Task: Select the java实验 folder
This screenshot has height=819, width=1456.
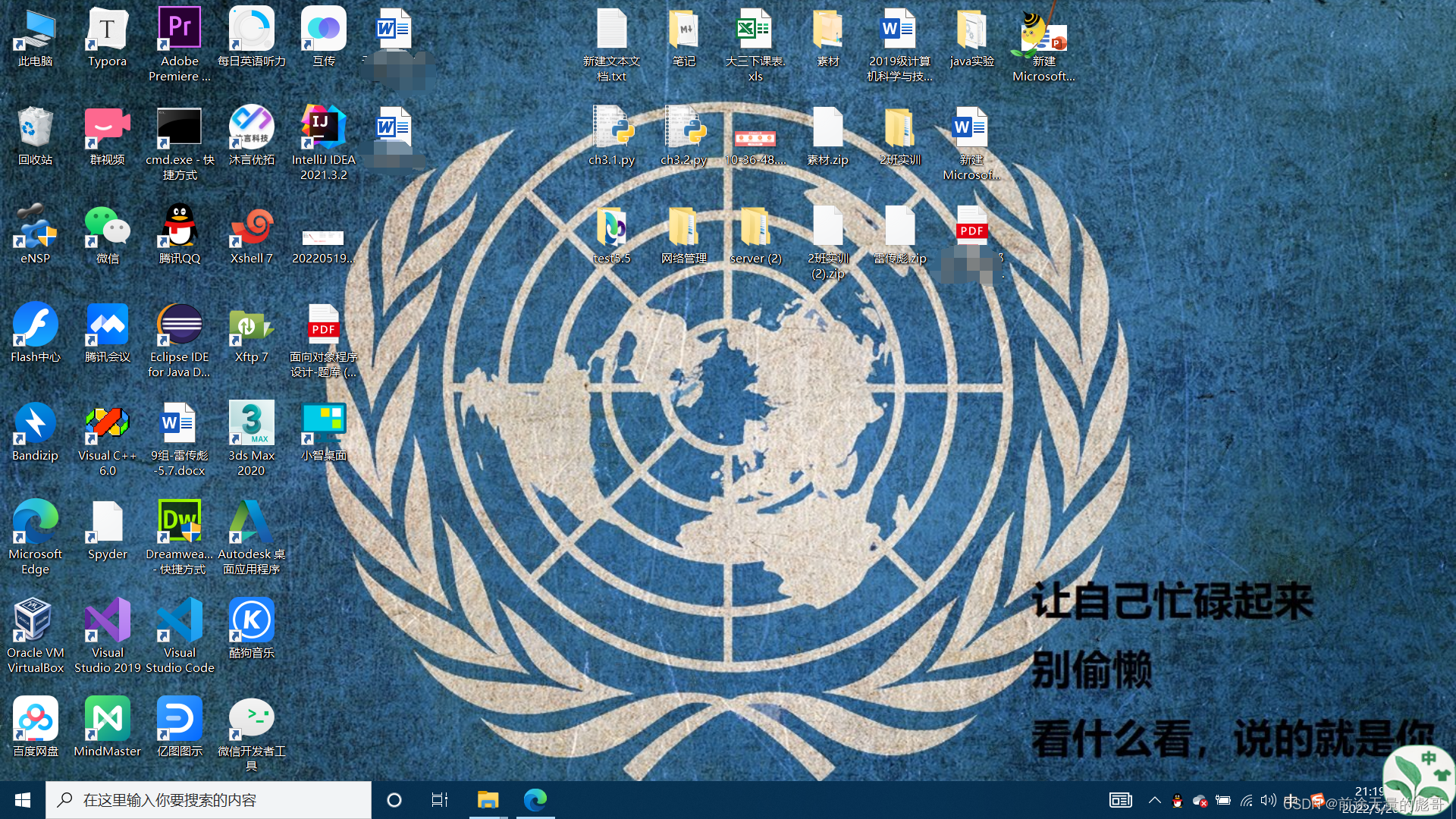Action: click(x=971, y=30)
